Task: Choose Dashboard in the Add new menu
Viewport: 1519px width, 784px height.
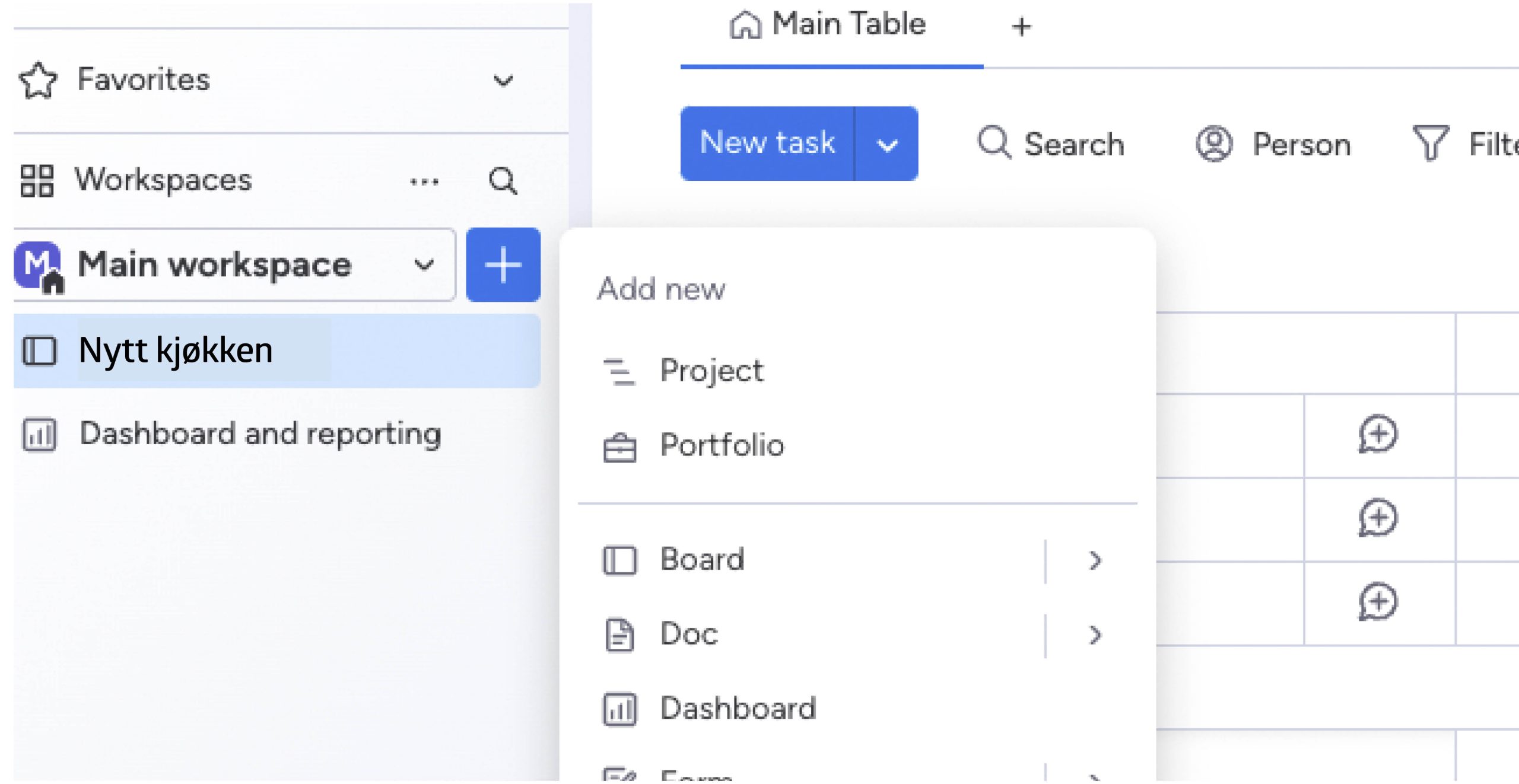Action: (738, 709)
